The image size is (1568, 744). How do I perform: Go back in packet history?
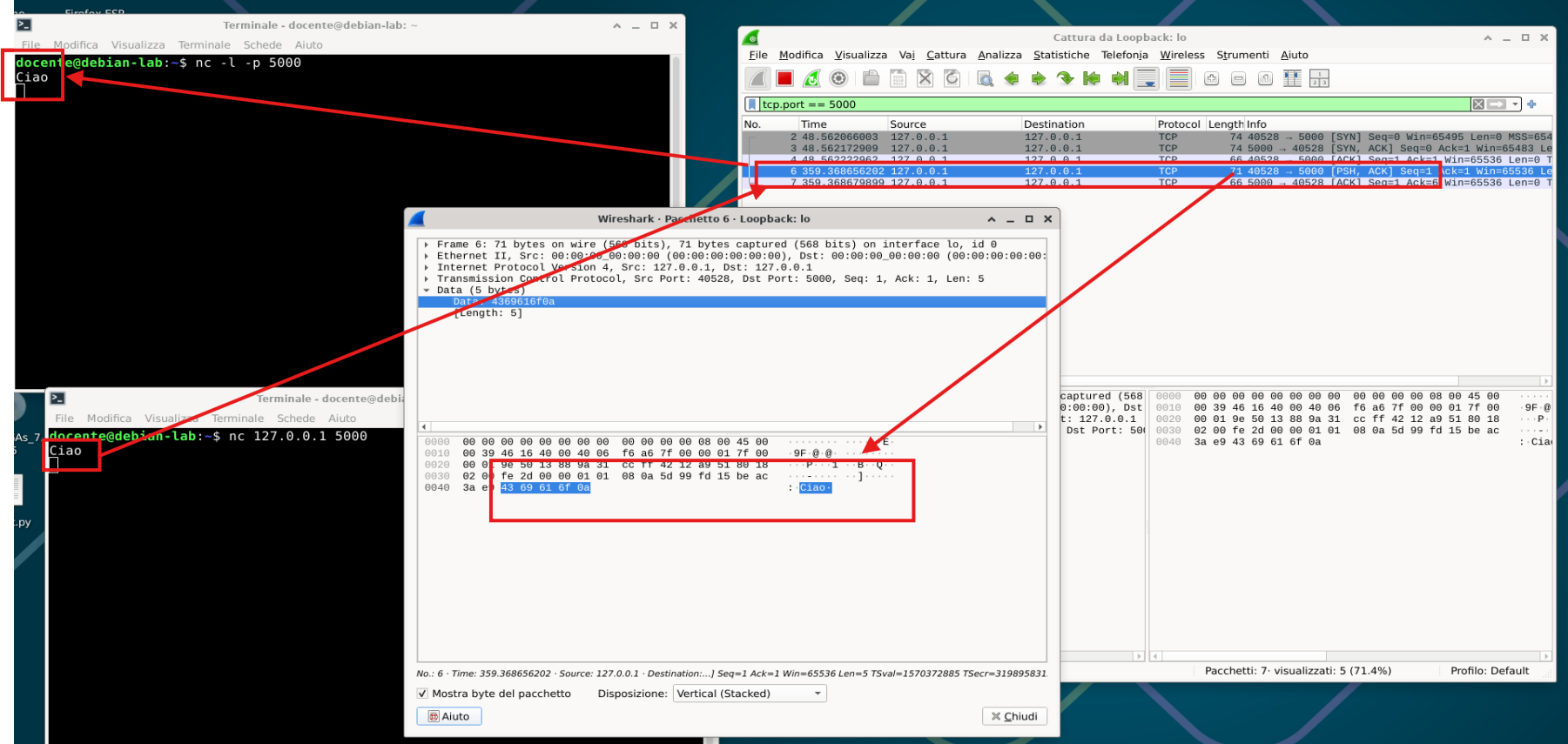(1012, 78)
